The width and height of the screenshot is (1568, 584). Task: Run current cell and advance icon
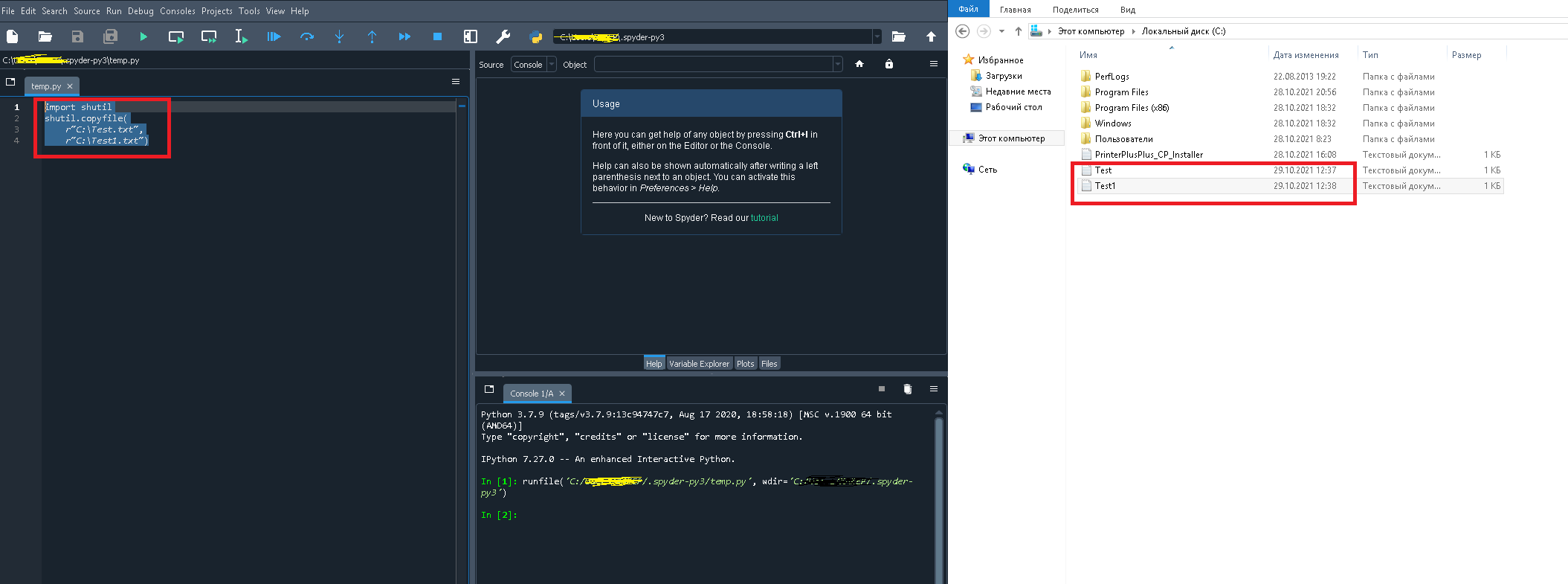209,36
